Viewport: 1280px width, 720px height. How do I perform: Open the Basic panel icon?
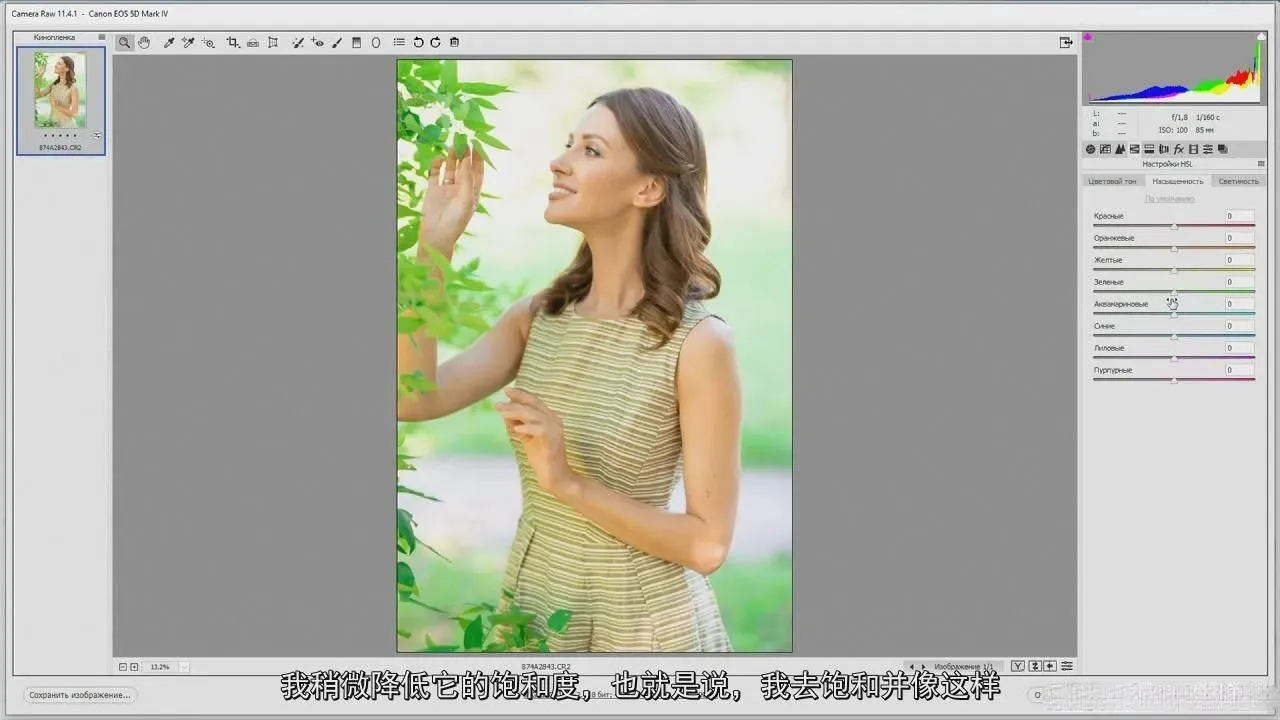[x=1091, y=149]
